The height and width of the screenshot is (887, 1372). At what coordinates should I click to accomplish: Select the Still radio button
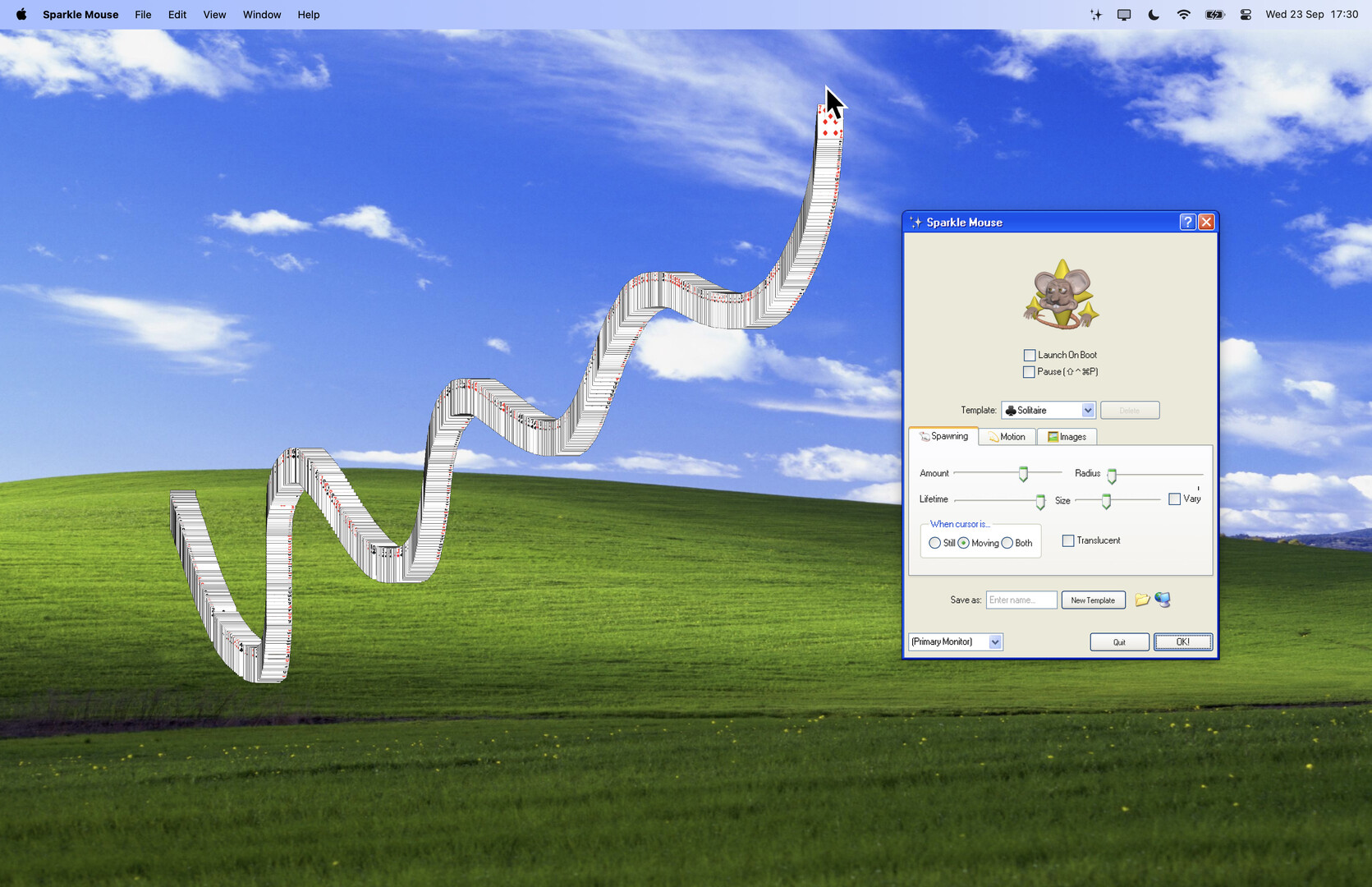click(934, 543)
